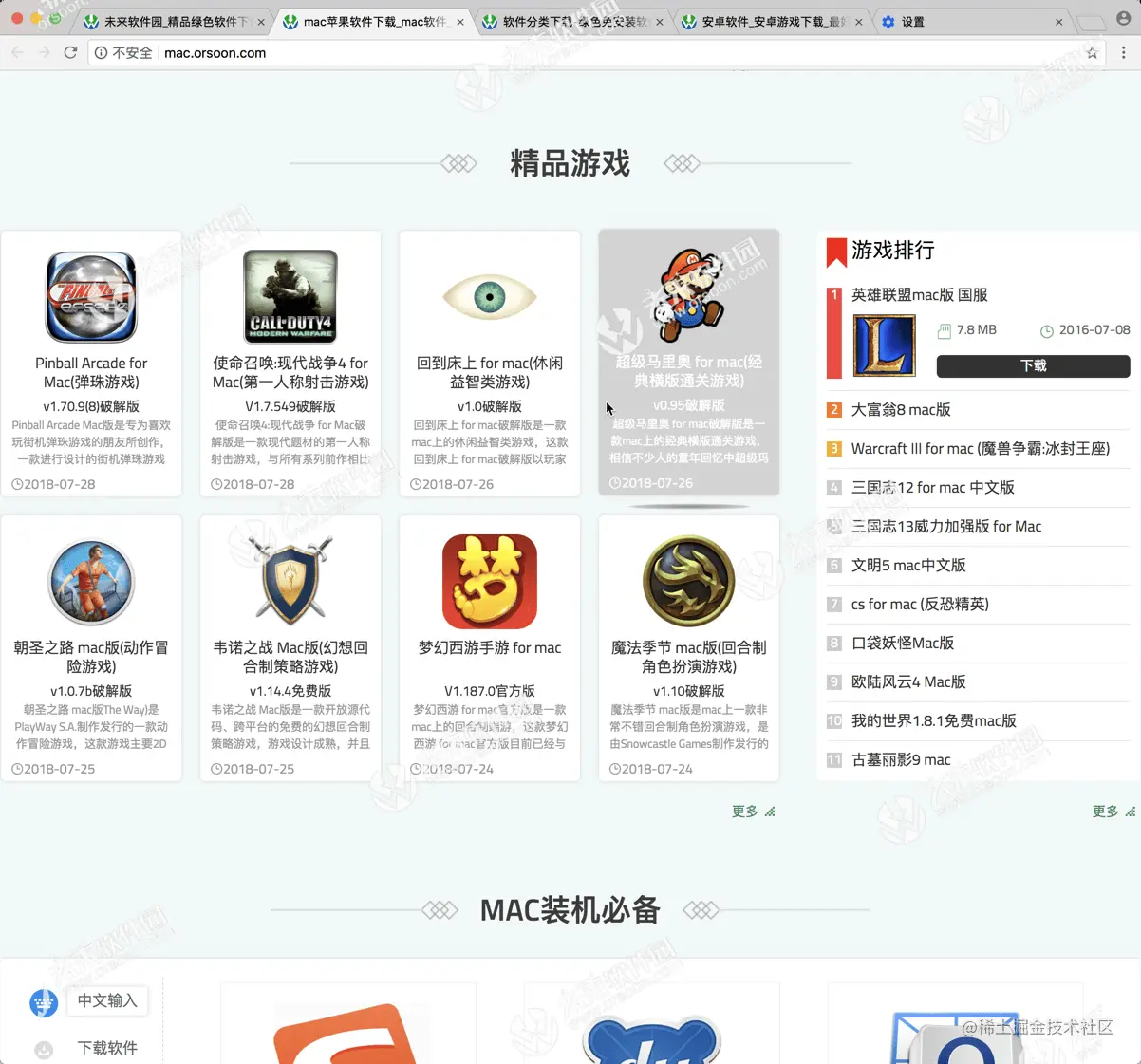Switch to the 未来软件园 tab
Image resolution: width=1141 pixels, height=1064 pixels.
point(169,21)
